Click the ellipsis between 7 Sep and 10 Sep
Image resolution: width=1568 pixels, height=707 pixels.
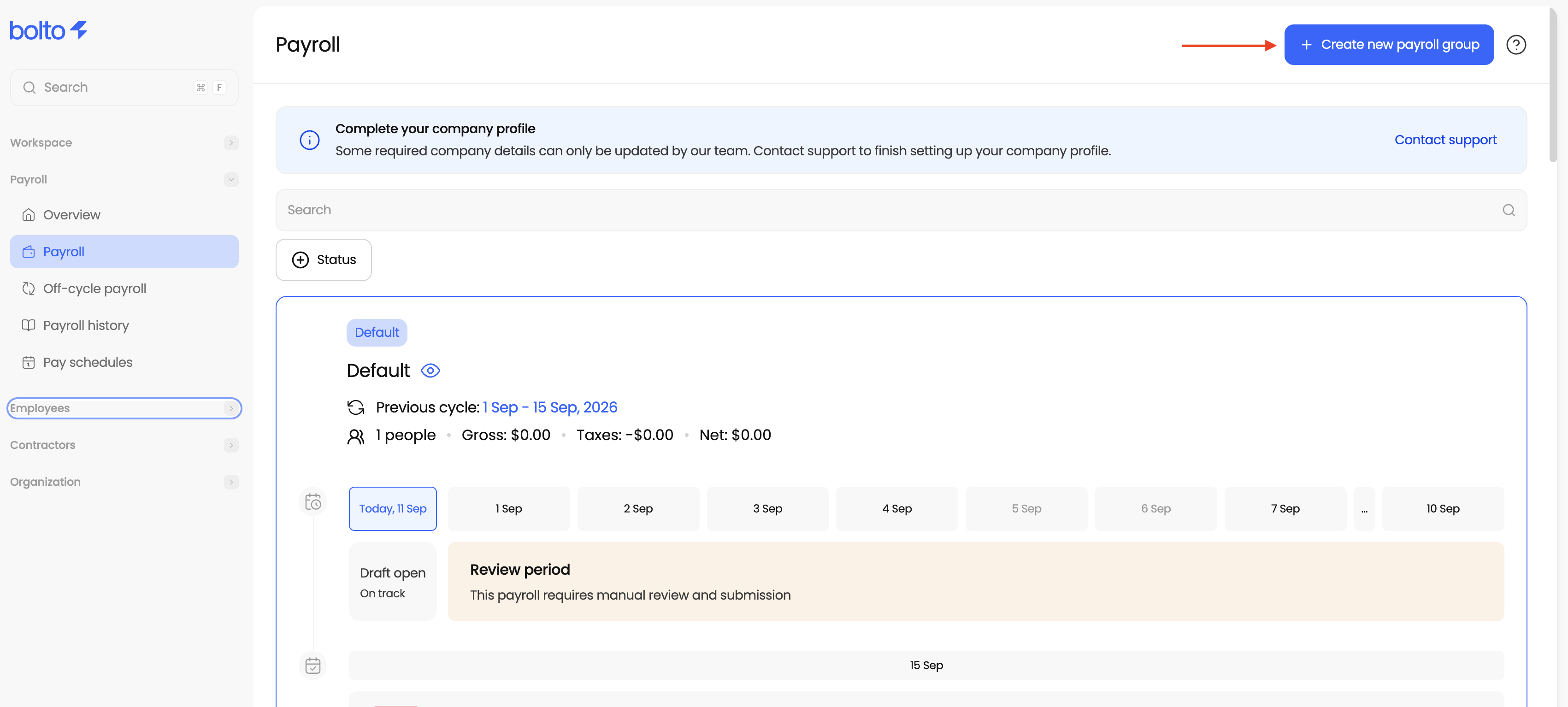(1364, 509)
